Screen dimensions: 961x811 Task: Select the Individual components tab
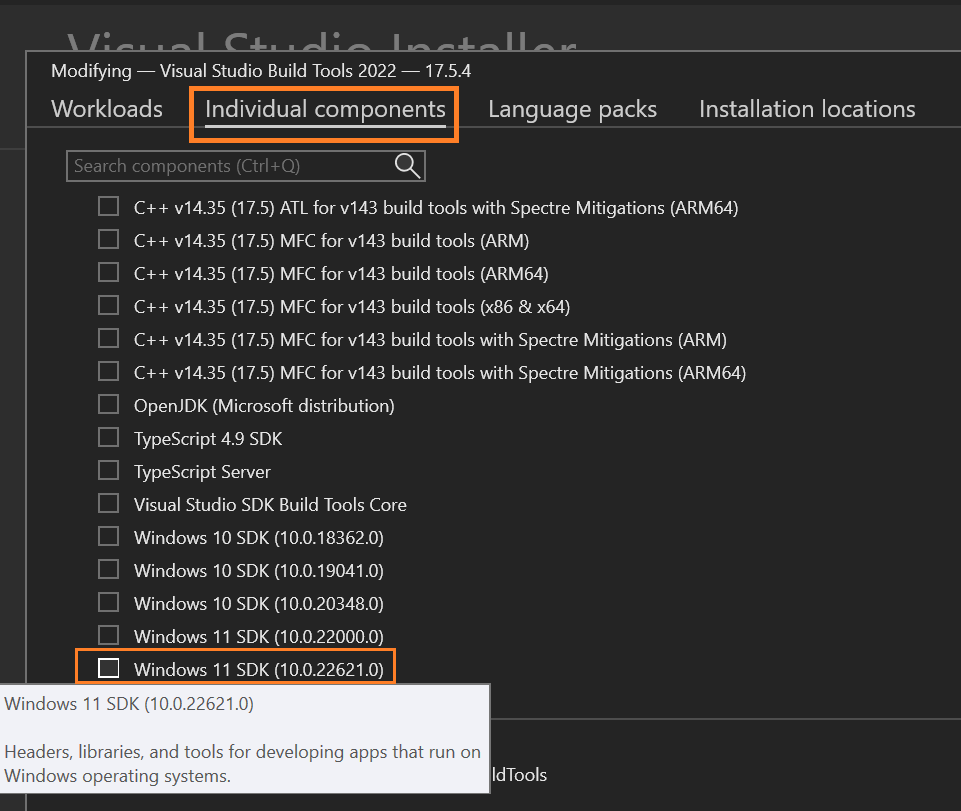[x=323, y=108]
